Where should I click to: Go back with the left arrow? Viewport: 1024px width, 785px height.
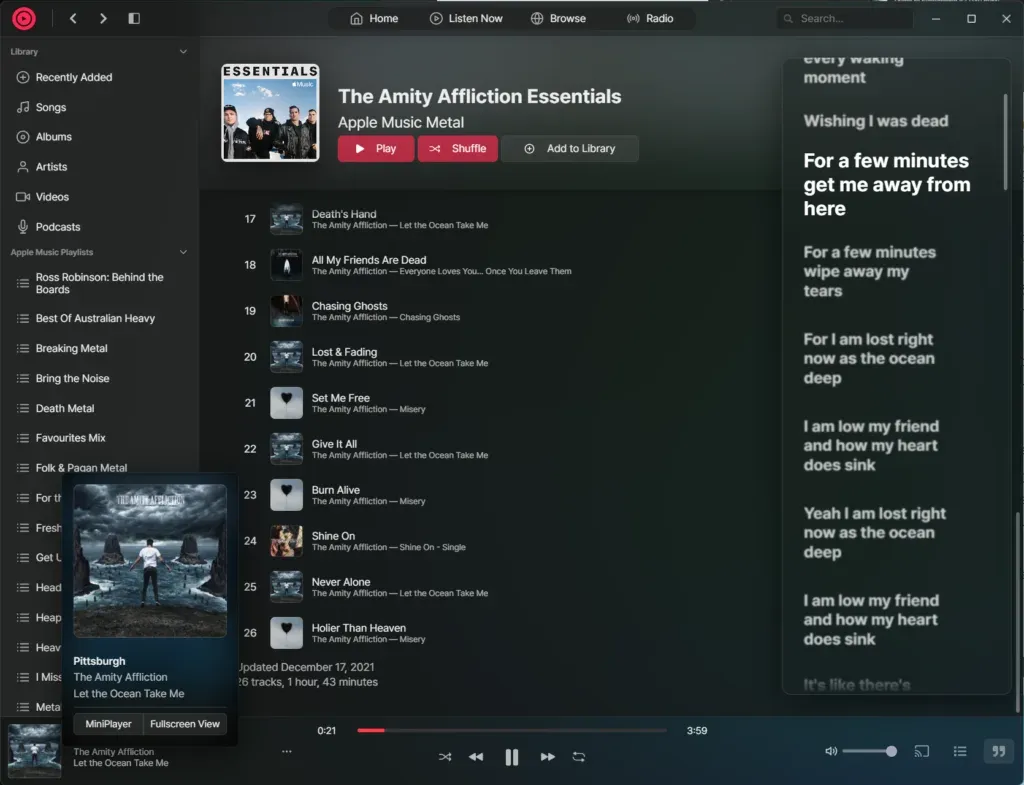[x=73, y=18]
